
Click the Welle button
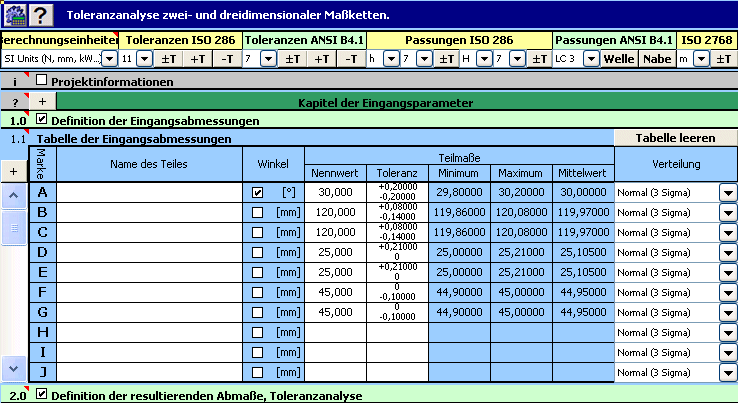coord(619,59)
